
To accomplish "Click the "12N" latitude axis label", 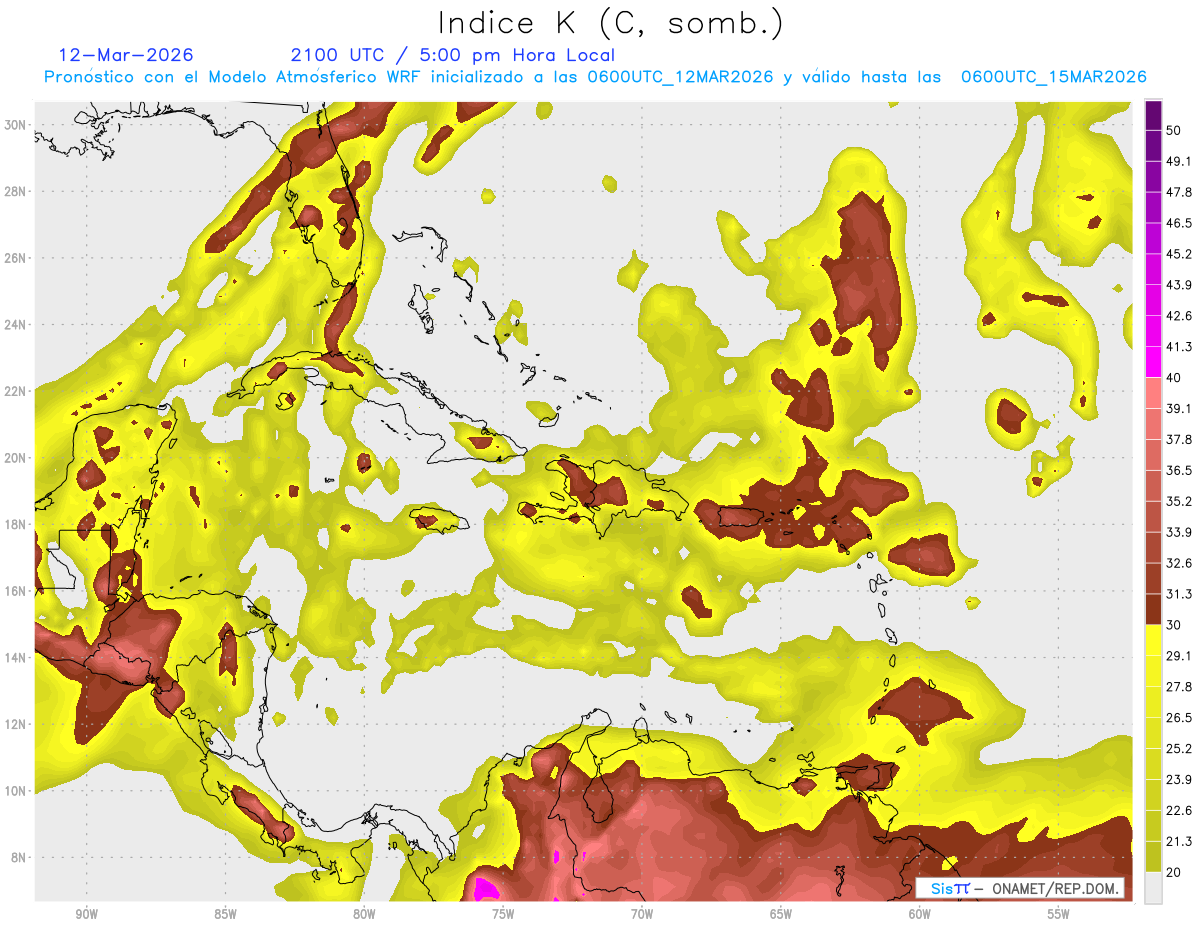I will (16, 724).
